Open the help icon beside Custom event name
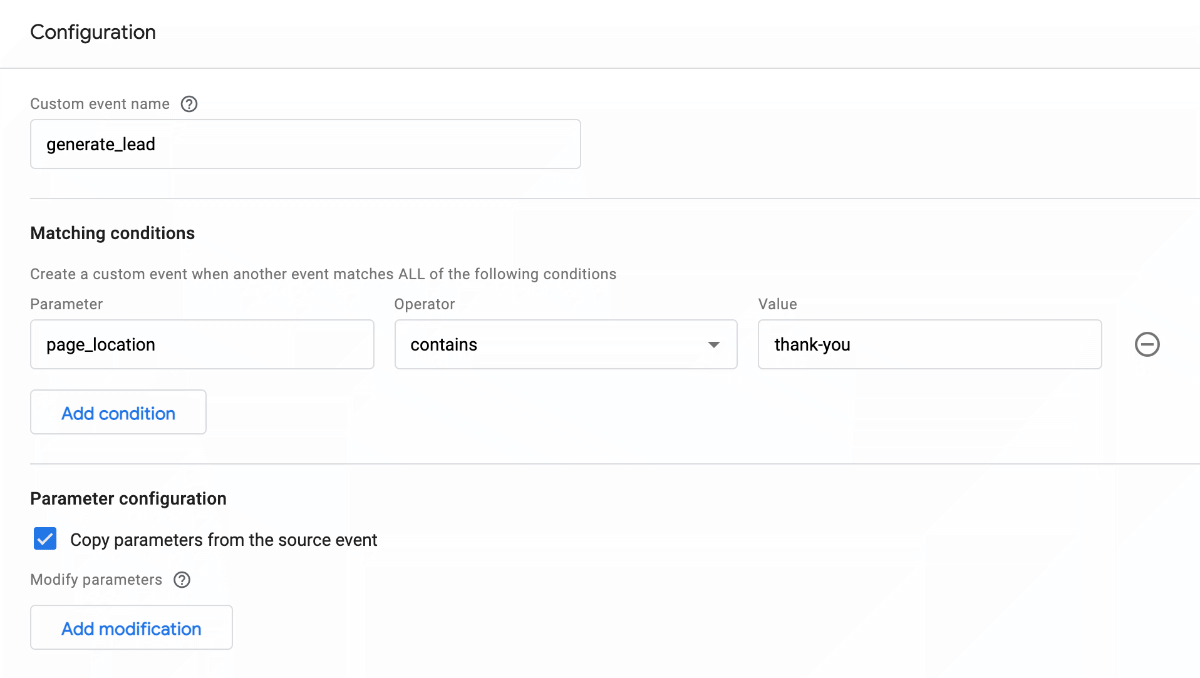 [189, 104]
